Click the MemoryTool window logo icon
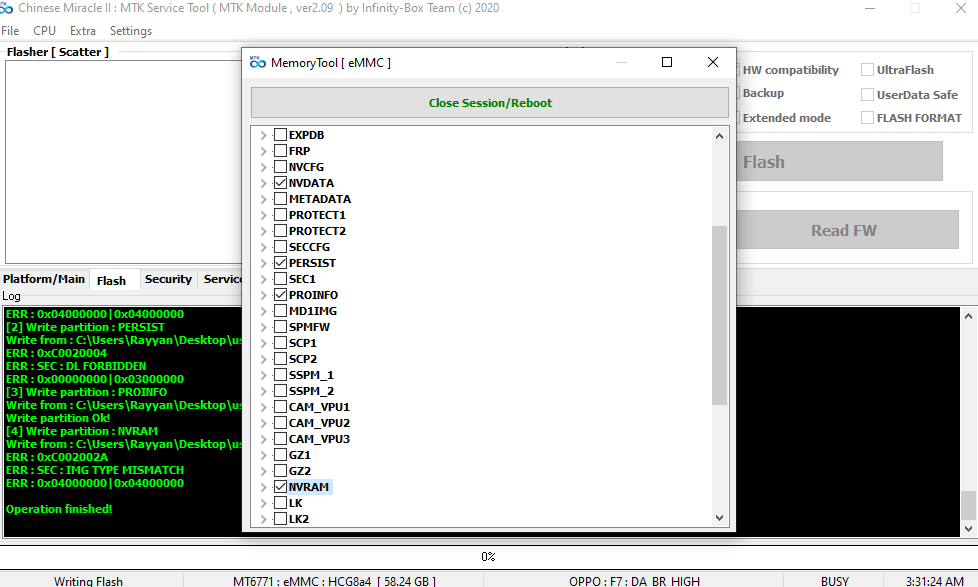The width and height of the screenshot is (978, 587). point(257,62)
